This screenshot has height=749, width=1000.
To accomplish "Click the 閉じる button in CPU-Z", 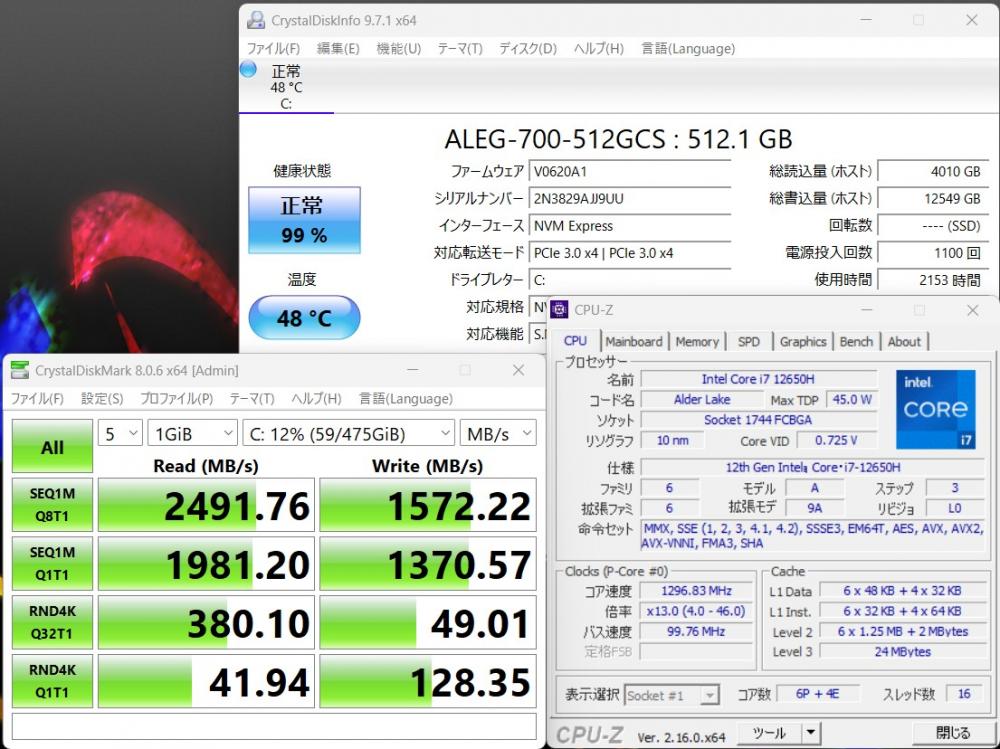I will [x=953, y=732].
